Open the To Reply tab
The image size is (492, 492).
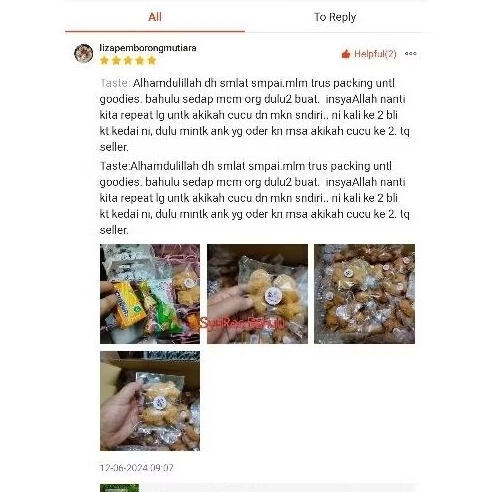(335, 17)
